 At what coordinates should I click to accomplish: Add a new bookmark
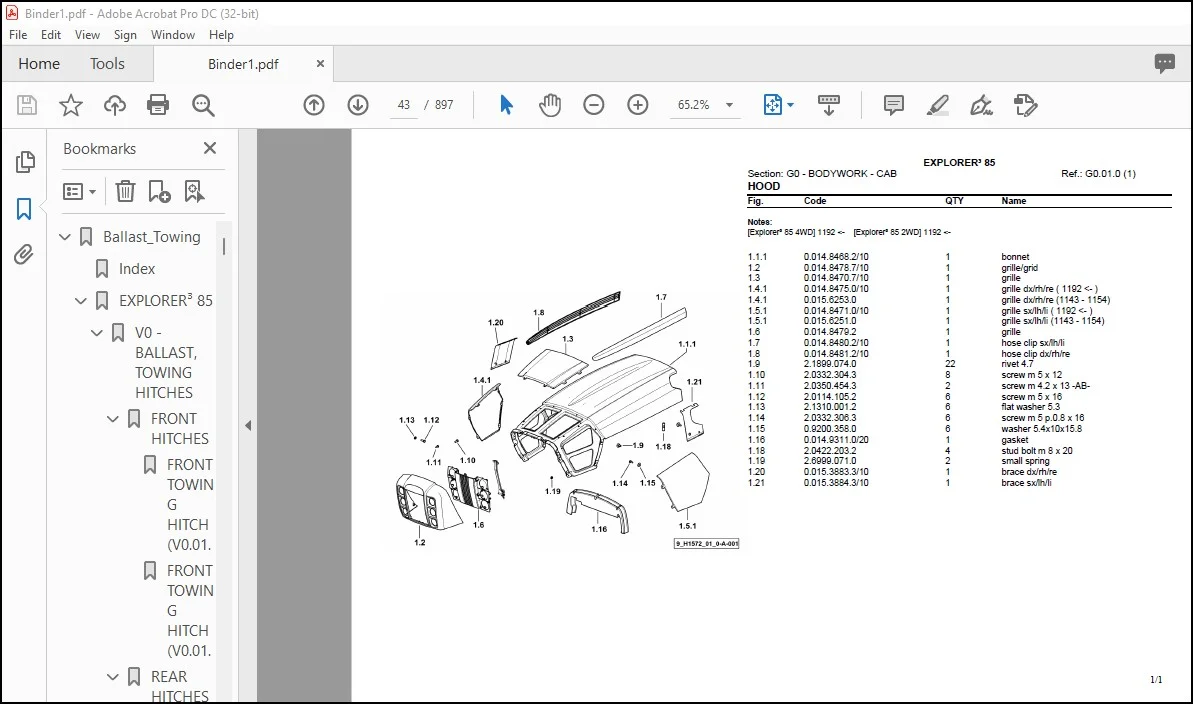(160, 191)
